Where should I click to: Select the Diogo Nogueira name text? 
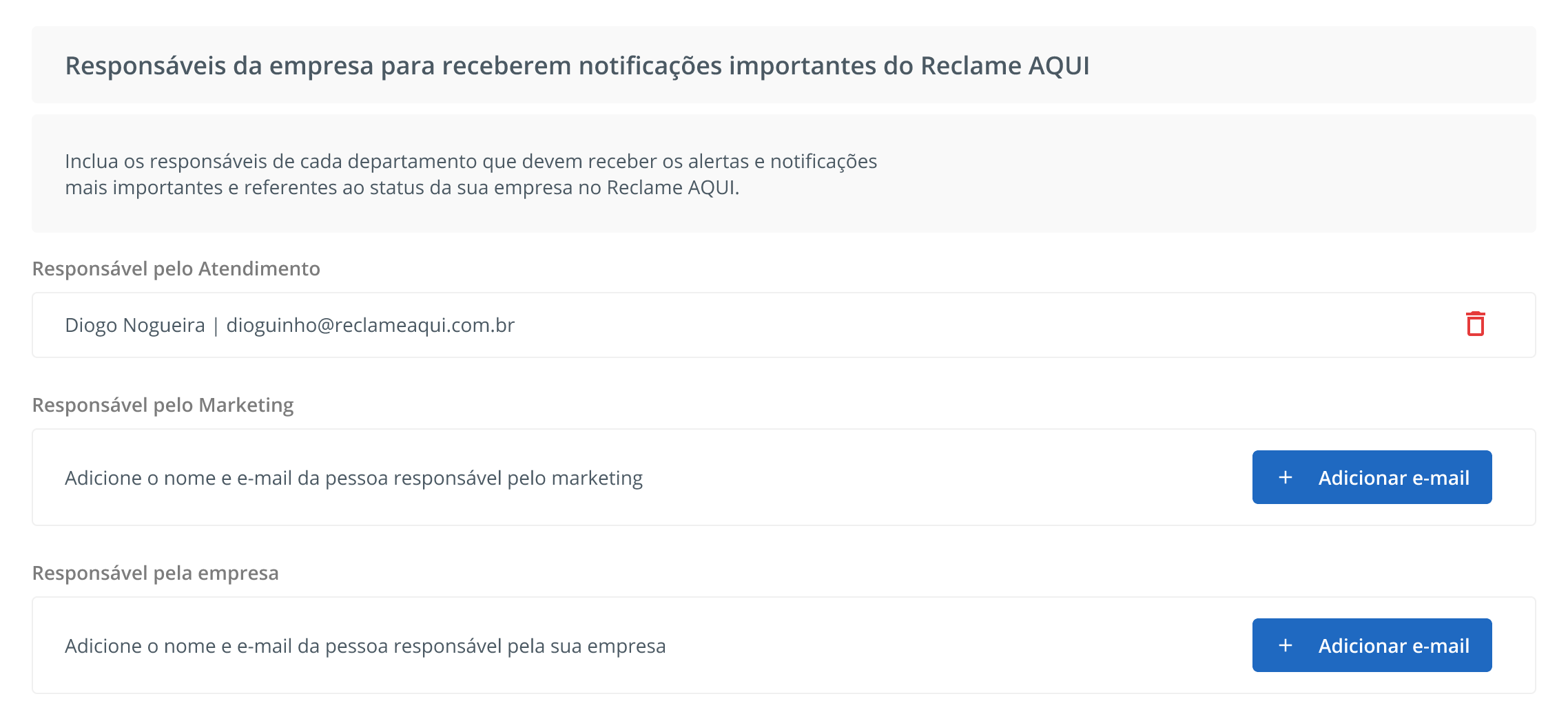(135, 325)
